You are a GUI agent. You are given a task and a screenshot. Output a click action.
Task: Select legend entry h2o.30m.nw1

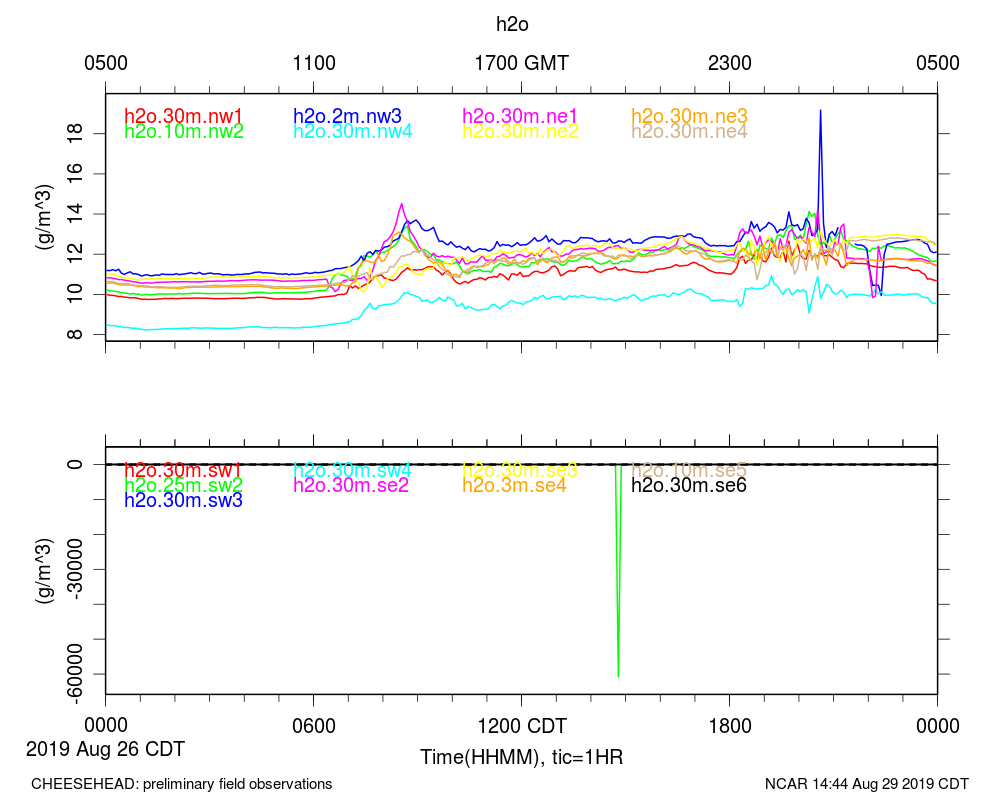(x=184, y=116)
